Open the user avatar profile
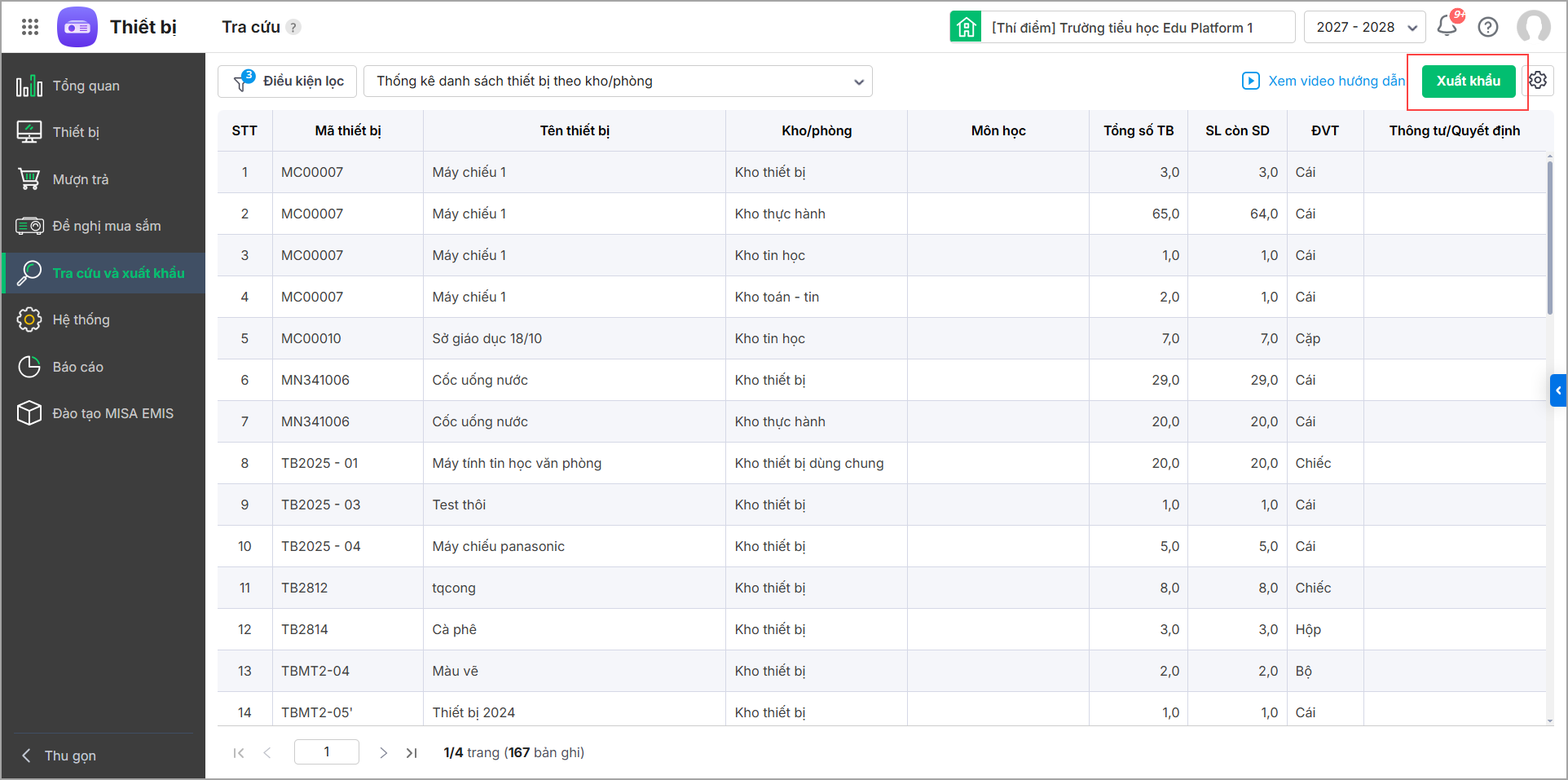 coord(1533,27)
